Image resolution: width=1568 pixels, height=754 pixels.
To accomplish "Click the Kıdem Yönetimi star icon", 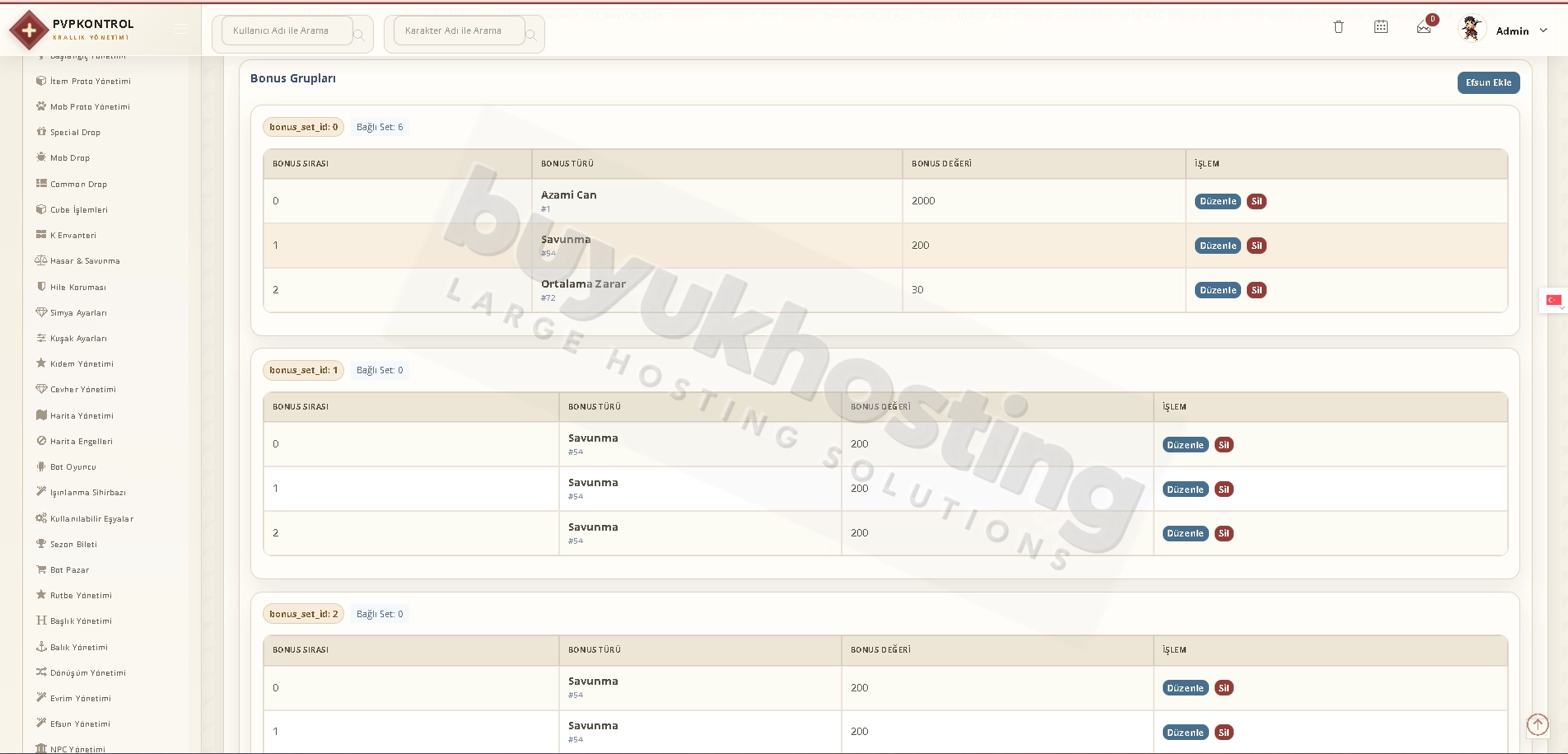I will 41,363.
